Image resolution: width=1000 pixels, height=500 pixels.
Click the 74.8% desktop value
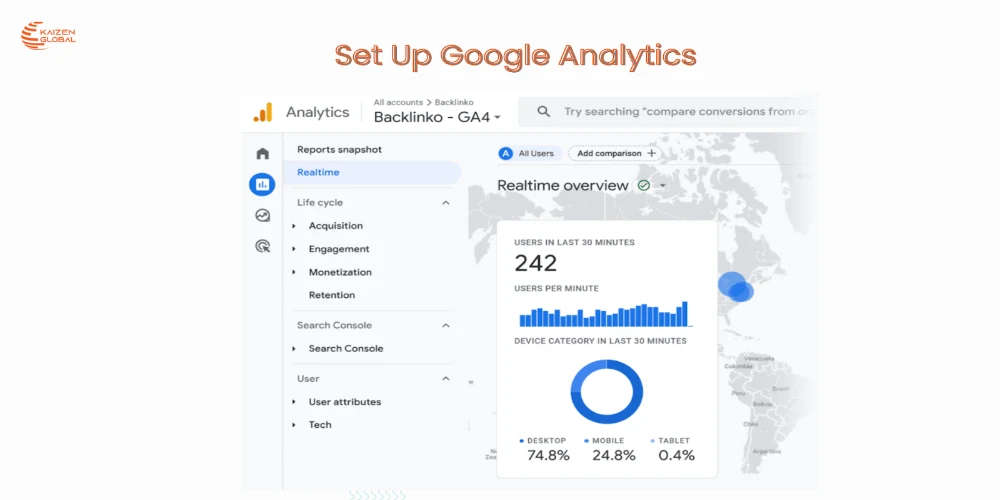[548, 455]
